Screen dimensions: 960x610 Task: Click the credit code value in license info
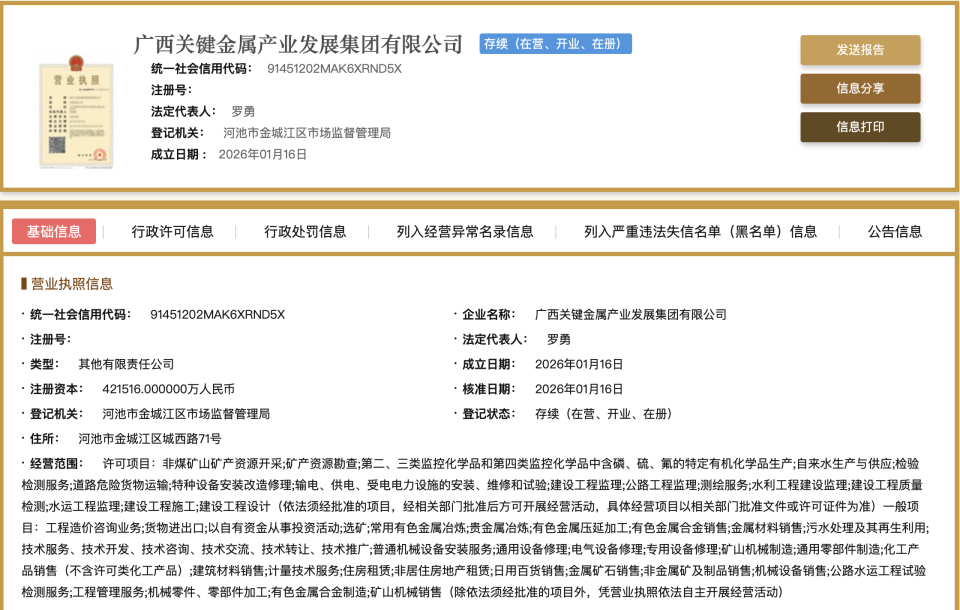[x=217, y=315]
